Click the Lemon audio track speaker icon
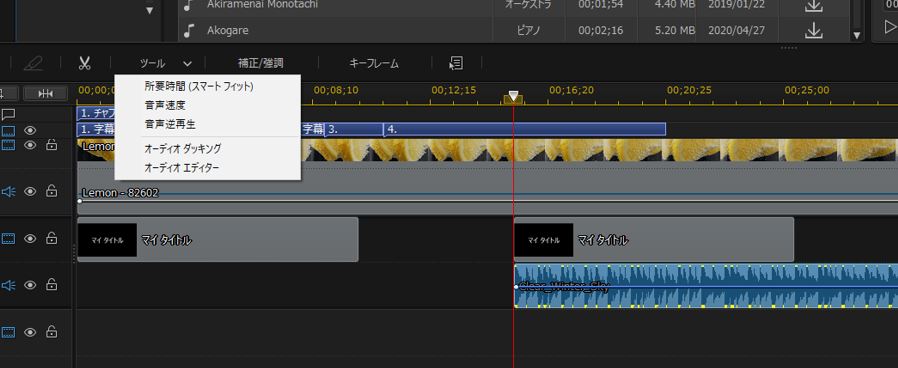898x368 pixels. pos(8,191)
